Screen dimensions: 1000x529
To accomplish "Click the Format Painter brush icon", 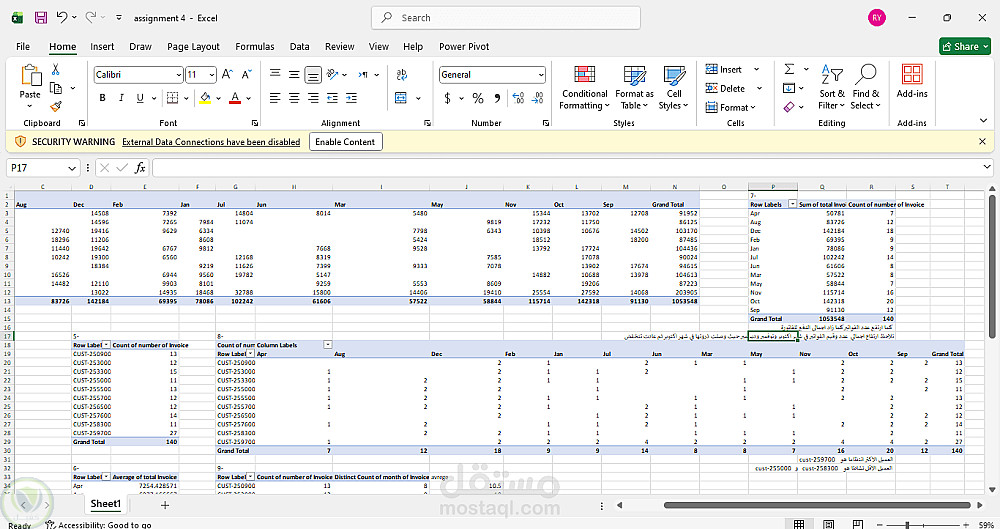I will (56, 105).
